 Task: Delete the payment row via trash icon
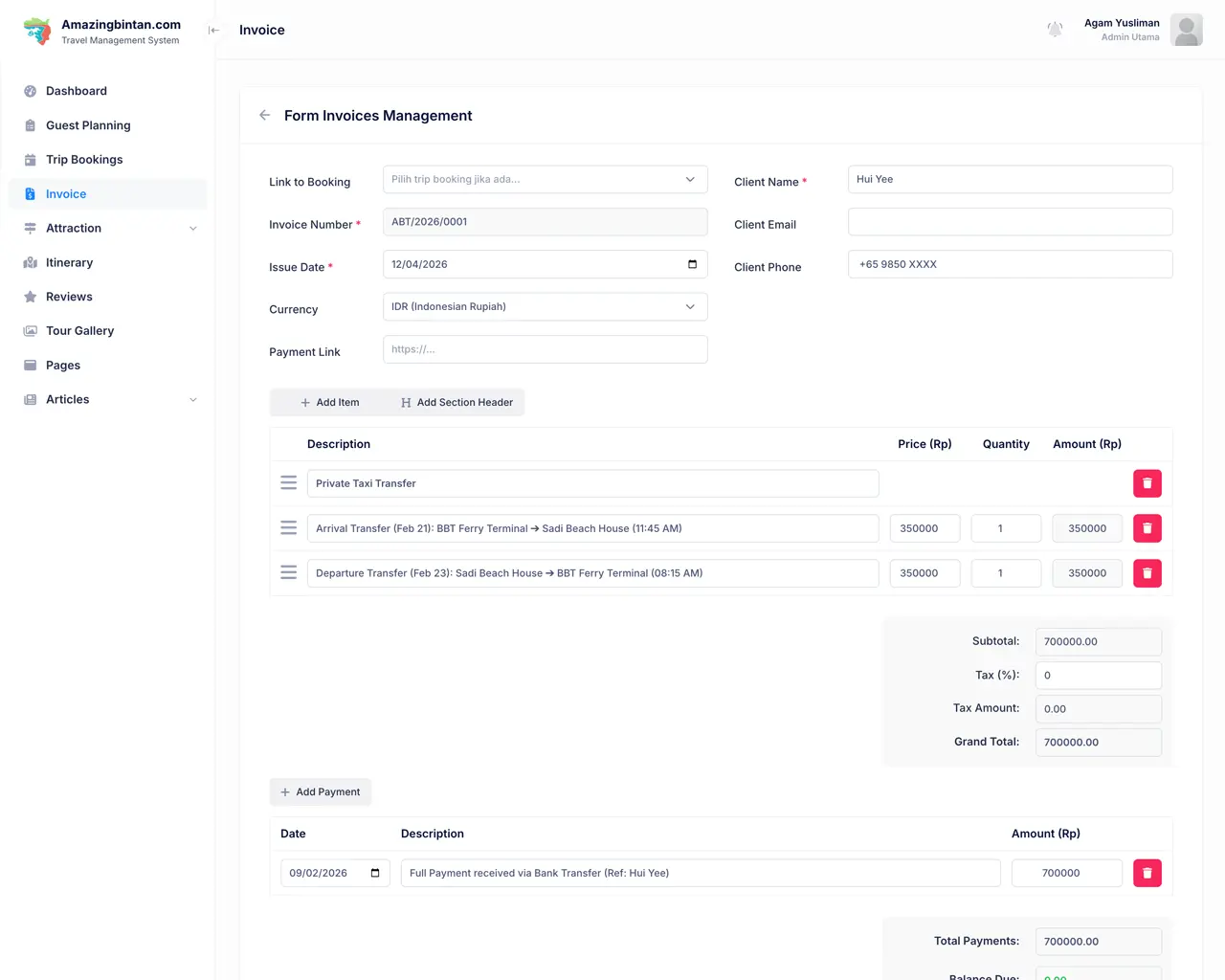pos(1147,873)
